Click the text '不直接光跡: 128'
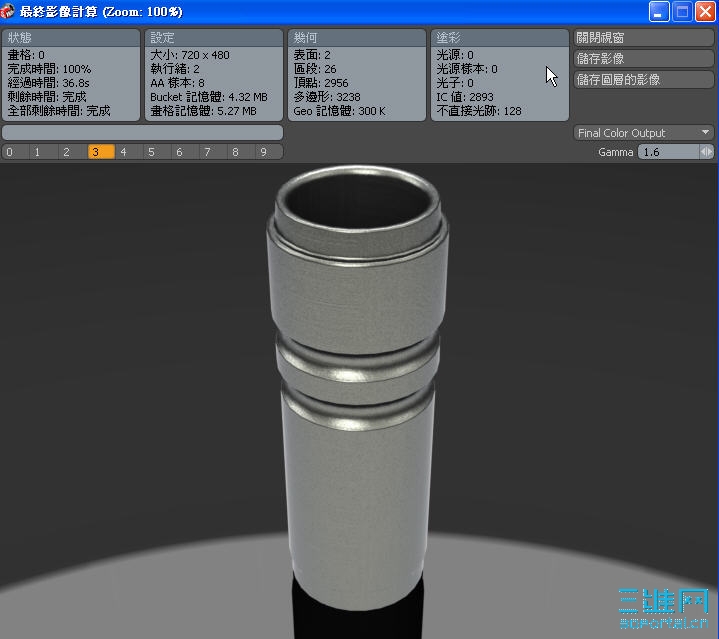 (479, 111)
